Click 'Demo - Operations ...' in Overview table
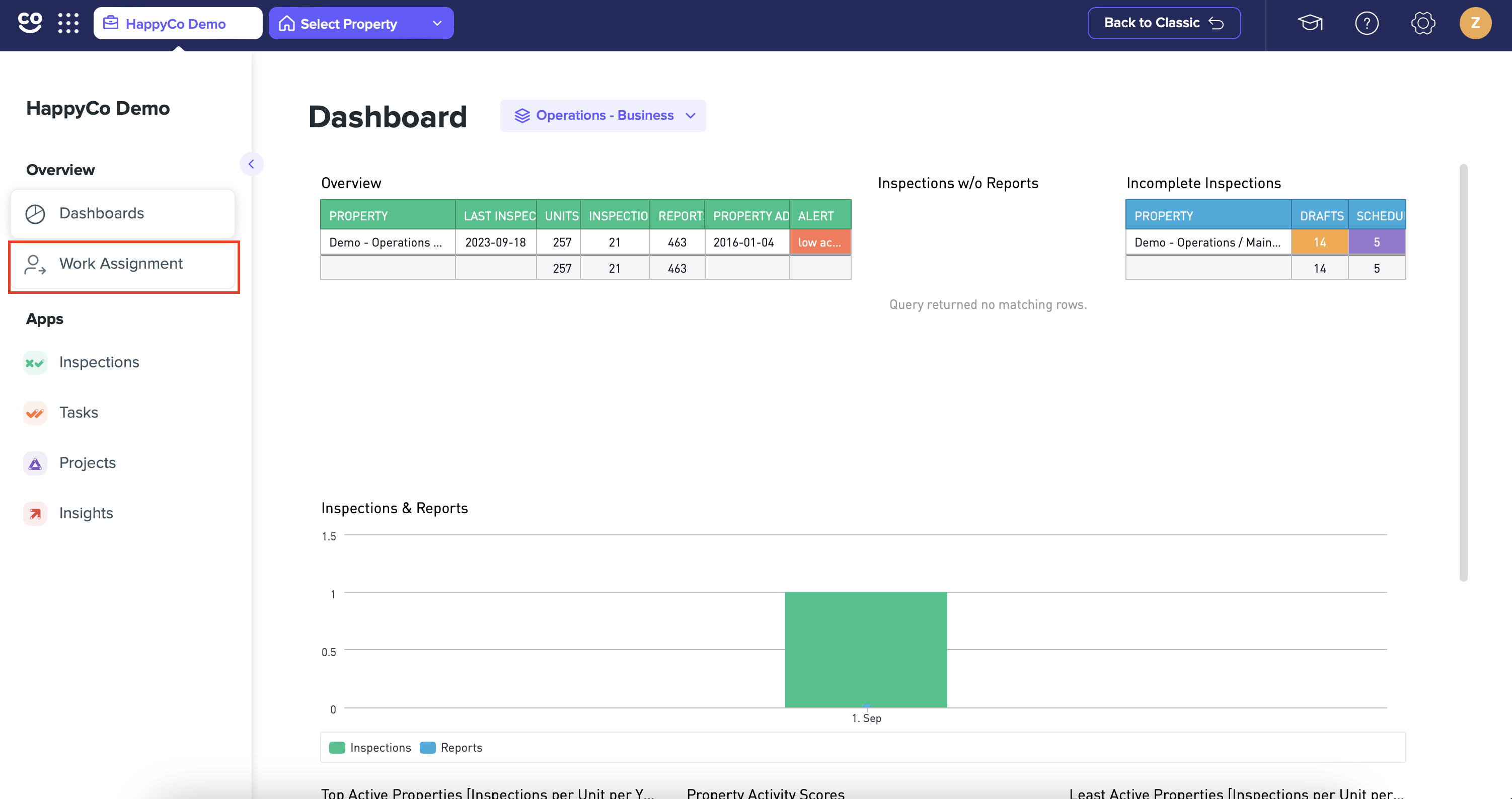Image resolution: width=1512 pixels, height=799 pixels. [x=388, y=243]
